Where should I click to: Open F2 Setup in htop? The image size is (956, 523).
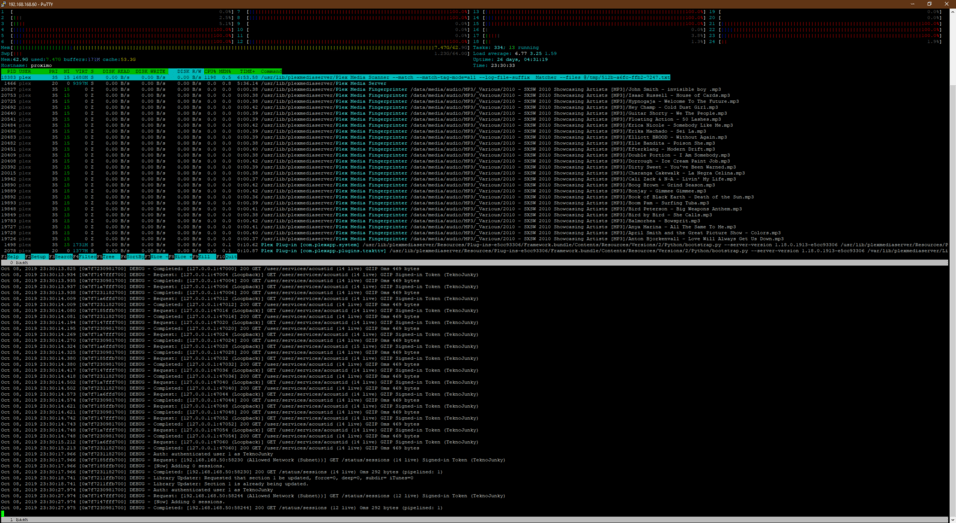36,257
